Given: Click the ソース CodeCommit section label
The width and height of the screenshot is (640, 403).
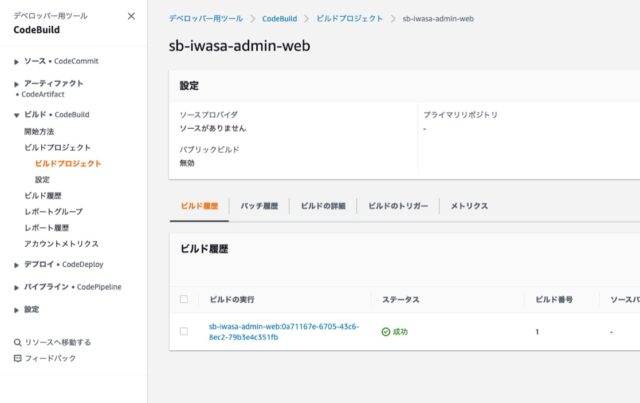Looking at the screenshot, I should (61, 61).
